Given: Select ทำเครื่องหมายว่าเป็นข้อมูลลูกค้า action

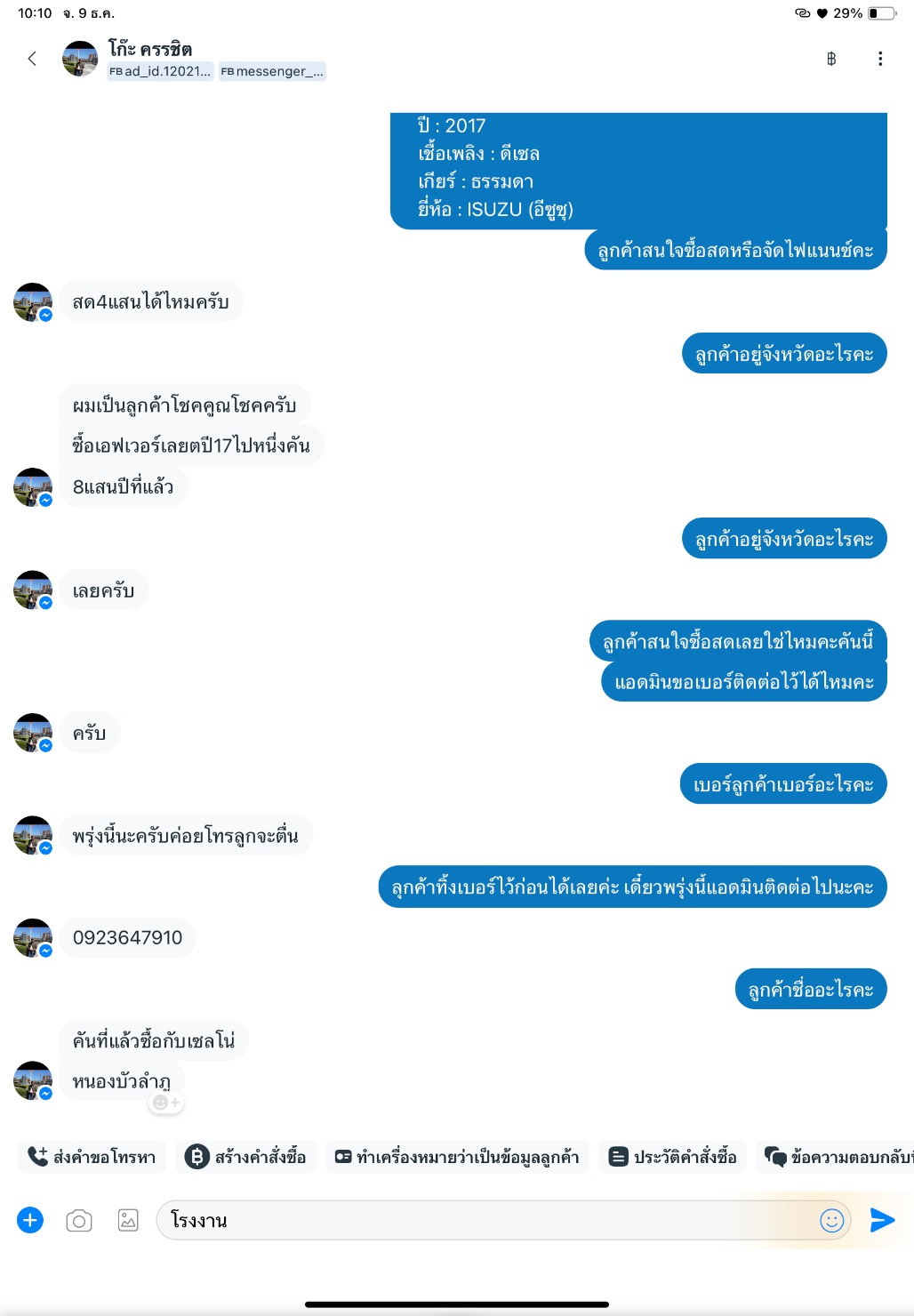Looking at the screenshot, I should (x=457, y=1157).
